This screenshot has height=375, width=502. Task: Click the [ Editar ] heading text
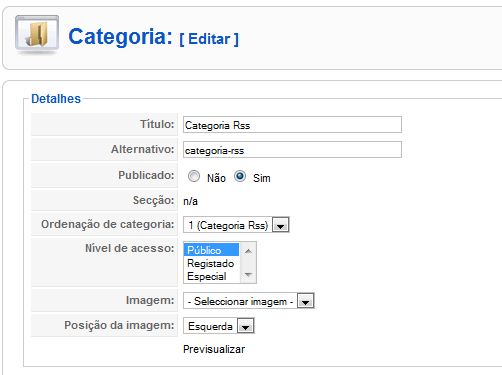click(x=209, y=39)
